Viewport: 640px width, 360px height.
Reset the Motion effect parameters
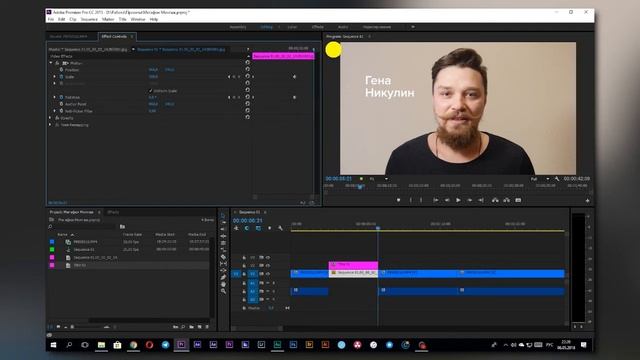click(x=247, y=63)
